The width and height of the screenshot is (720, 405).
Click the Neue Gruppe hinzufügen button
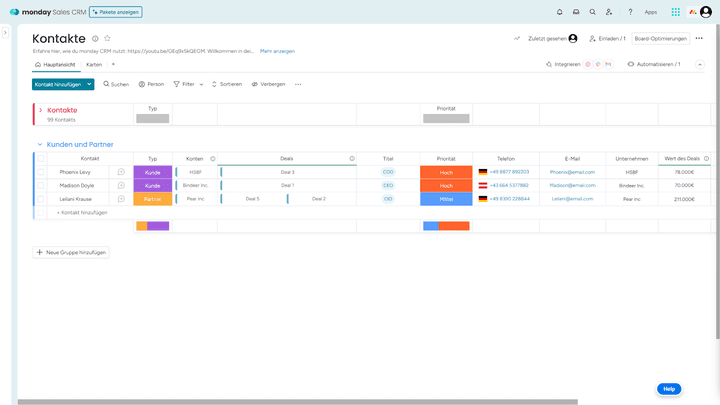coord(71,252)
